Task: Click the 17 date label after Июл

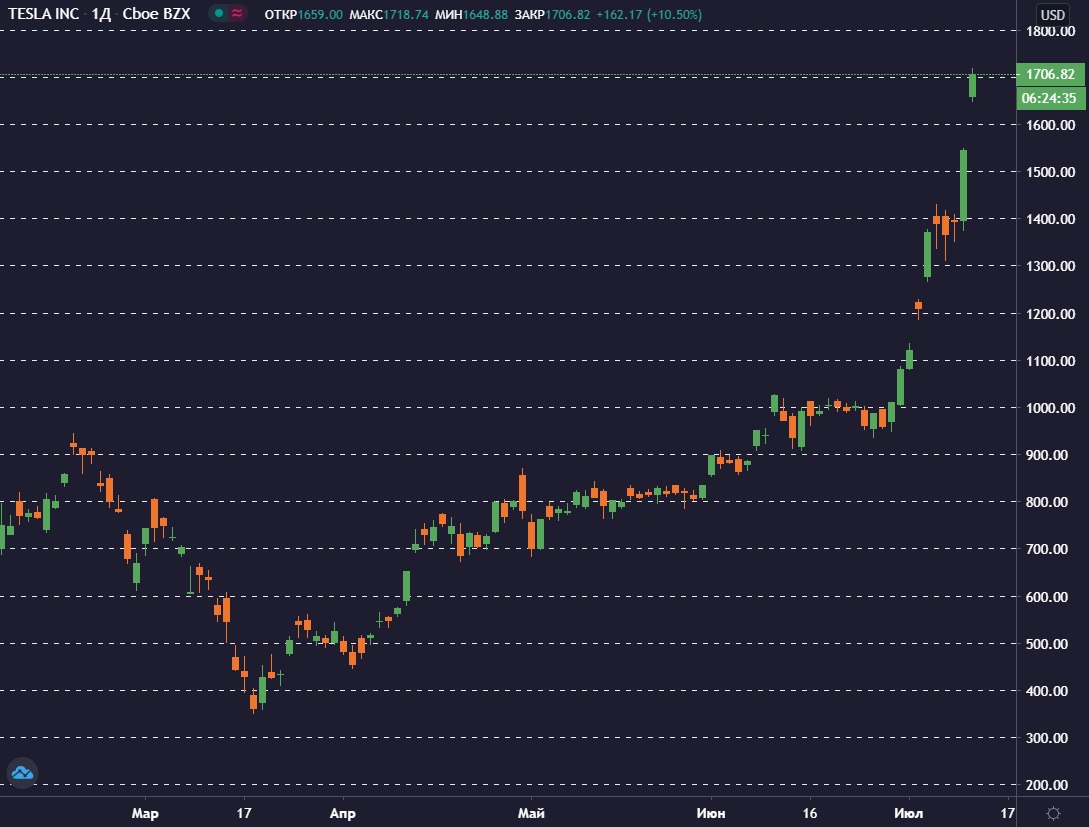Action: [x=1008, y=813]
